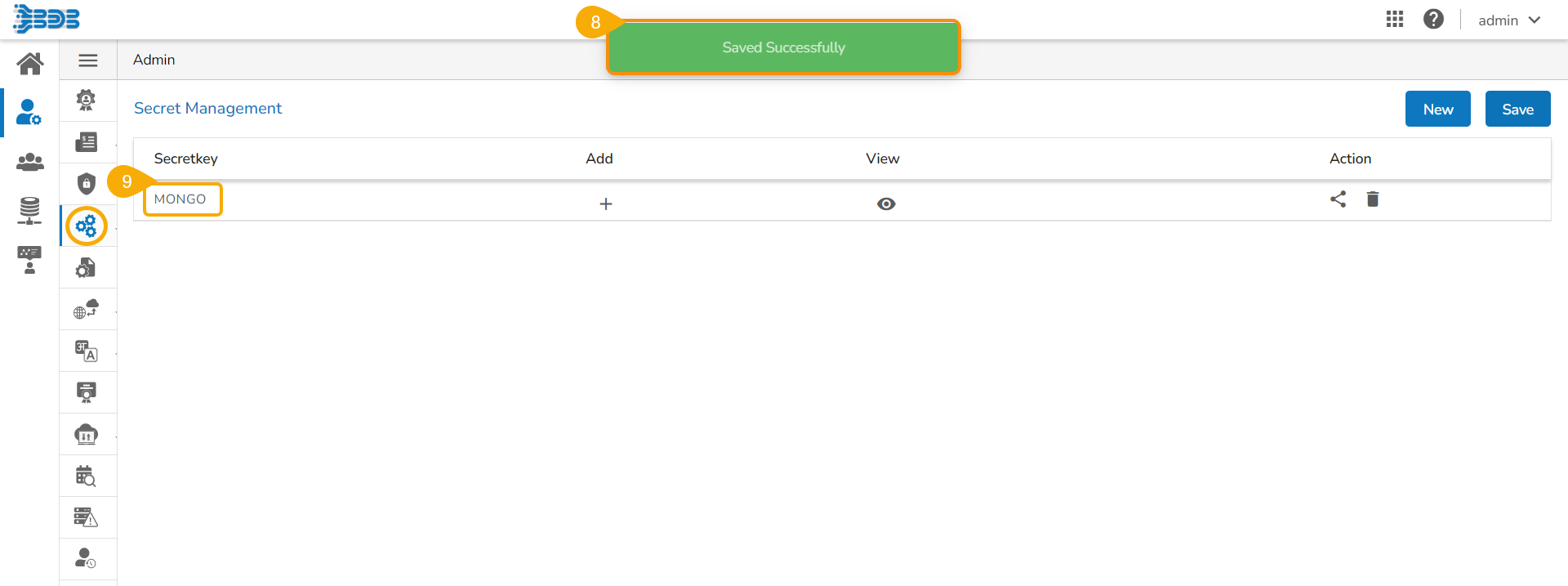Click the New button
The width and height of the screenshot is (1568, 586).
click(1437, 110)
